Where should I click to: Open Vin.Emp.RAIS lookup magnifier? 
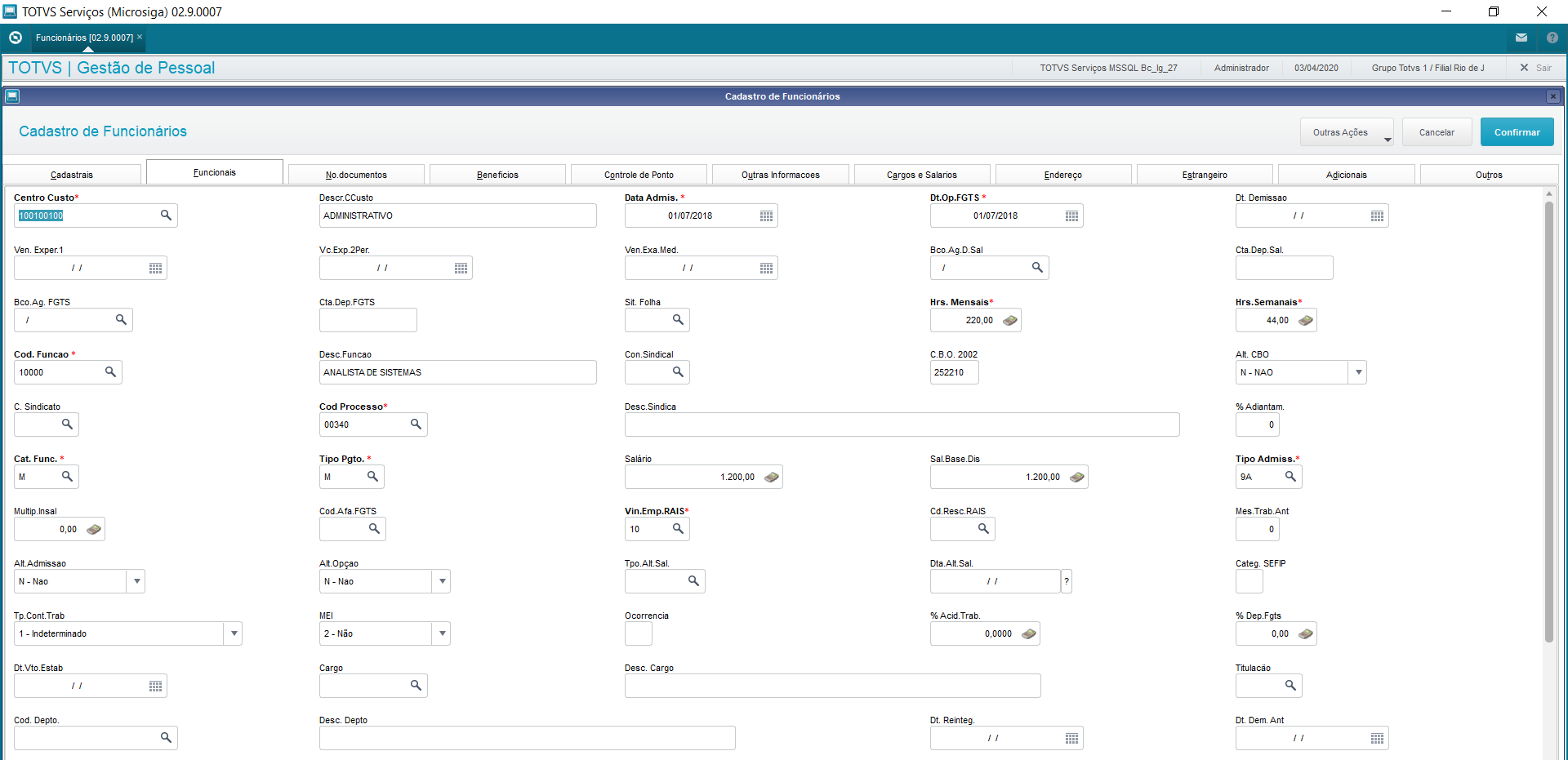[678, 529]
